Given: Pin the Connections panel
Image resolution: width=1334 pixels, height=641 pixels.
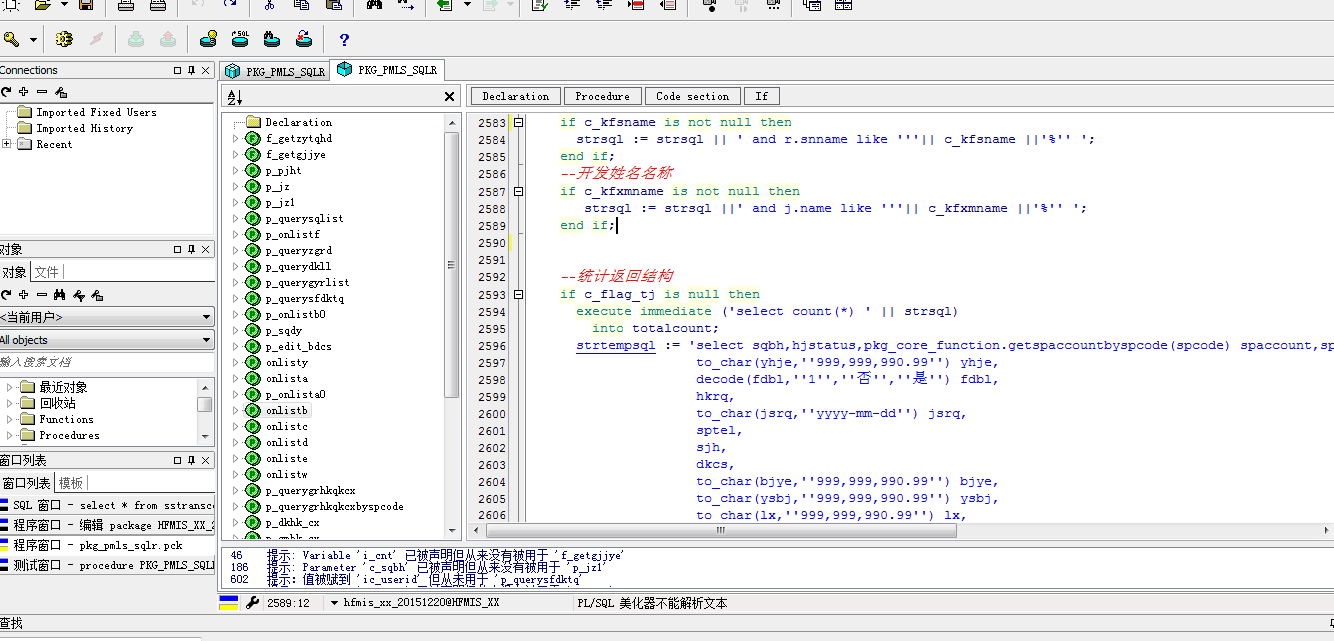Looking at the screenshot, I should pyautogui.click(x=191, y=70).
